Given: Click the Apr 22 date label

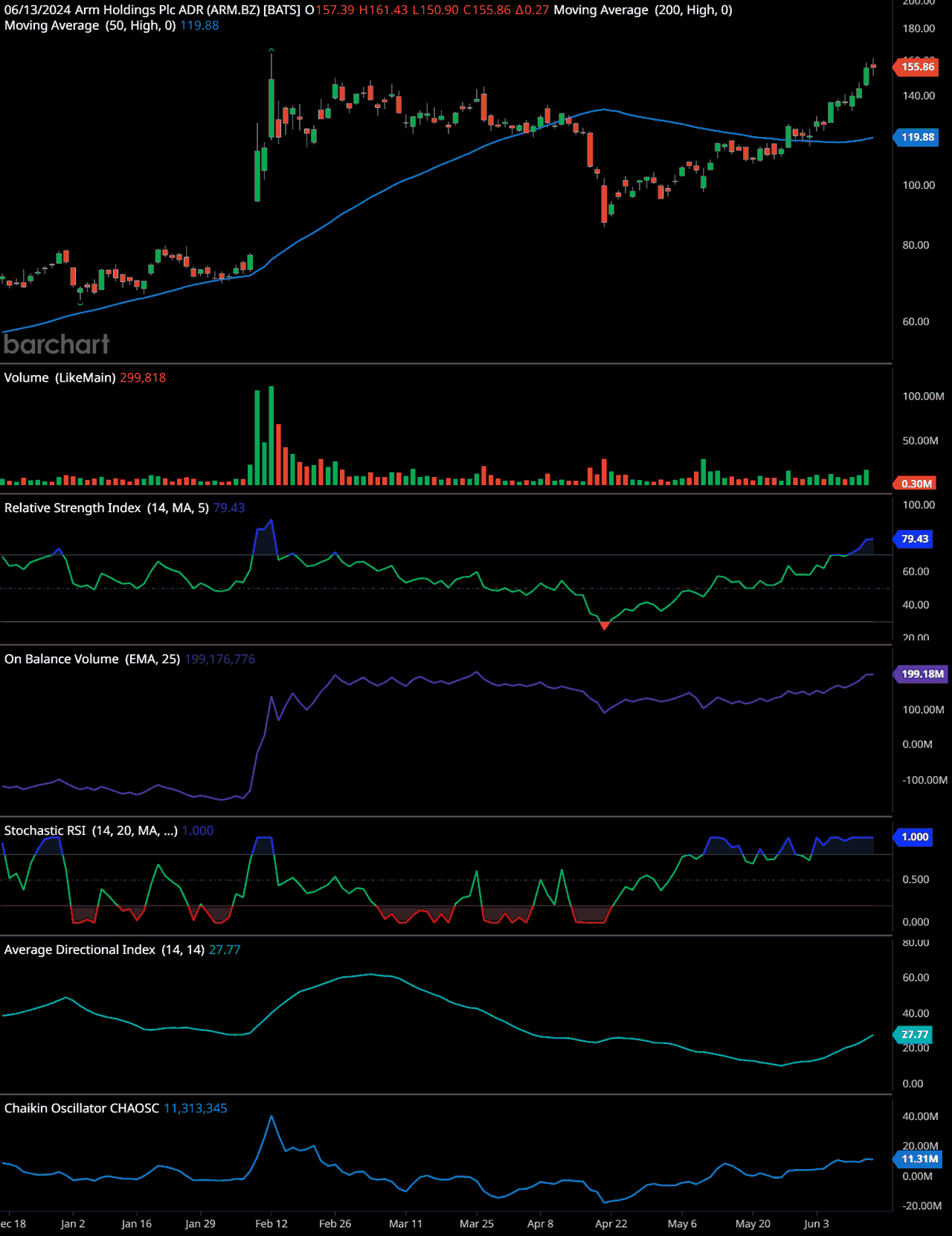Looking at the screenshot, I should 611,1223.
